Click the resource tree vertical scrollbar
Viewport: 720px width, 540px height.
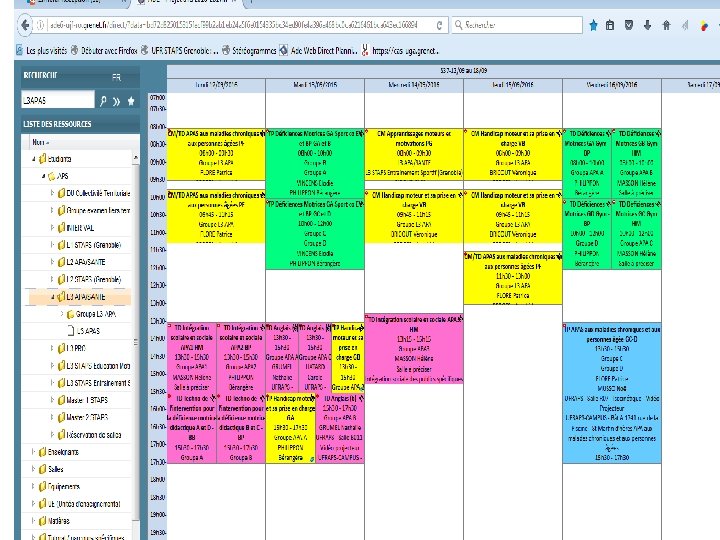point(135,342)
